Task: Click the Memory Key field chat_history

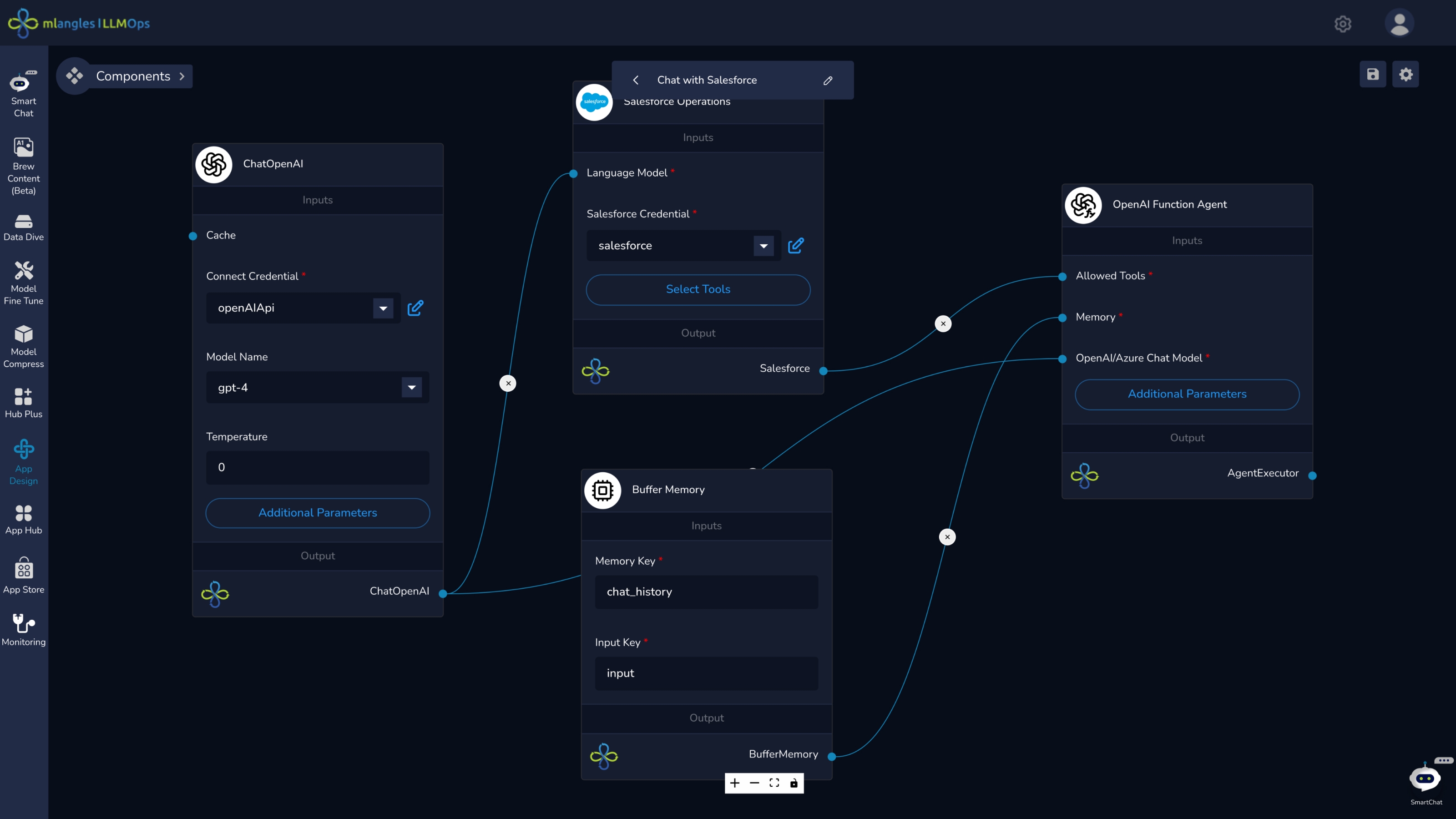Action: [x=706, y=592]
